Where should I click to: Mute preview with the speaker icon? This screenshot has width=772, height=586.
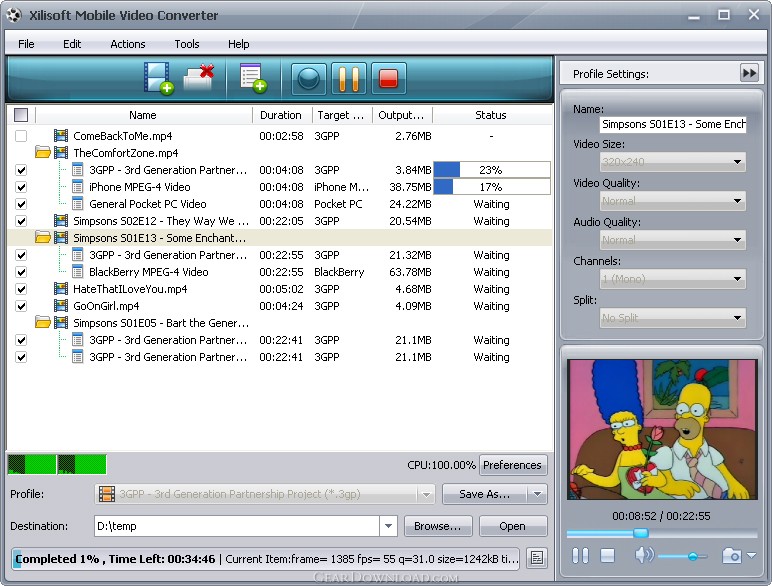[x=644, y=555]
